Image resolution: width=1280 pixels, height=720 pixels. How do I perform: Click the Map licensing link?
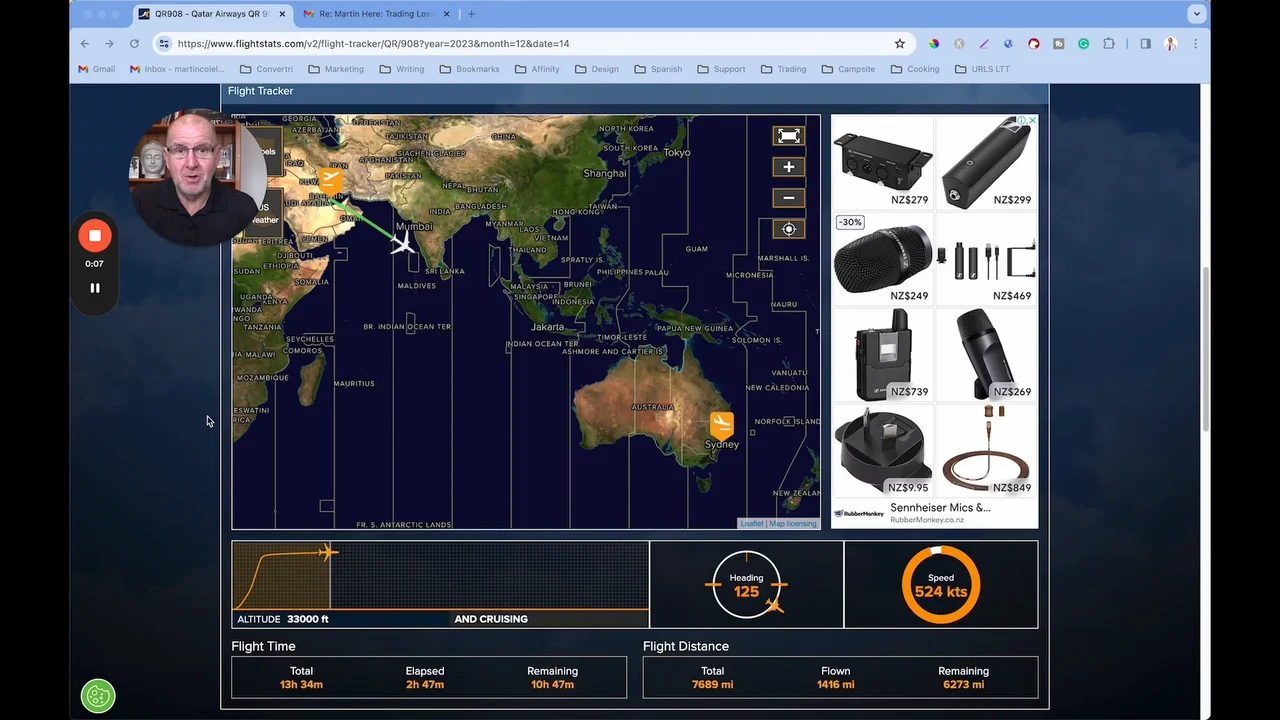pyautogui.click(x=793, y=524)
